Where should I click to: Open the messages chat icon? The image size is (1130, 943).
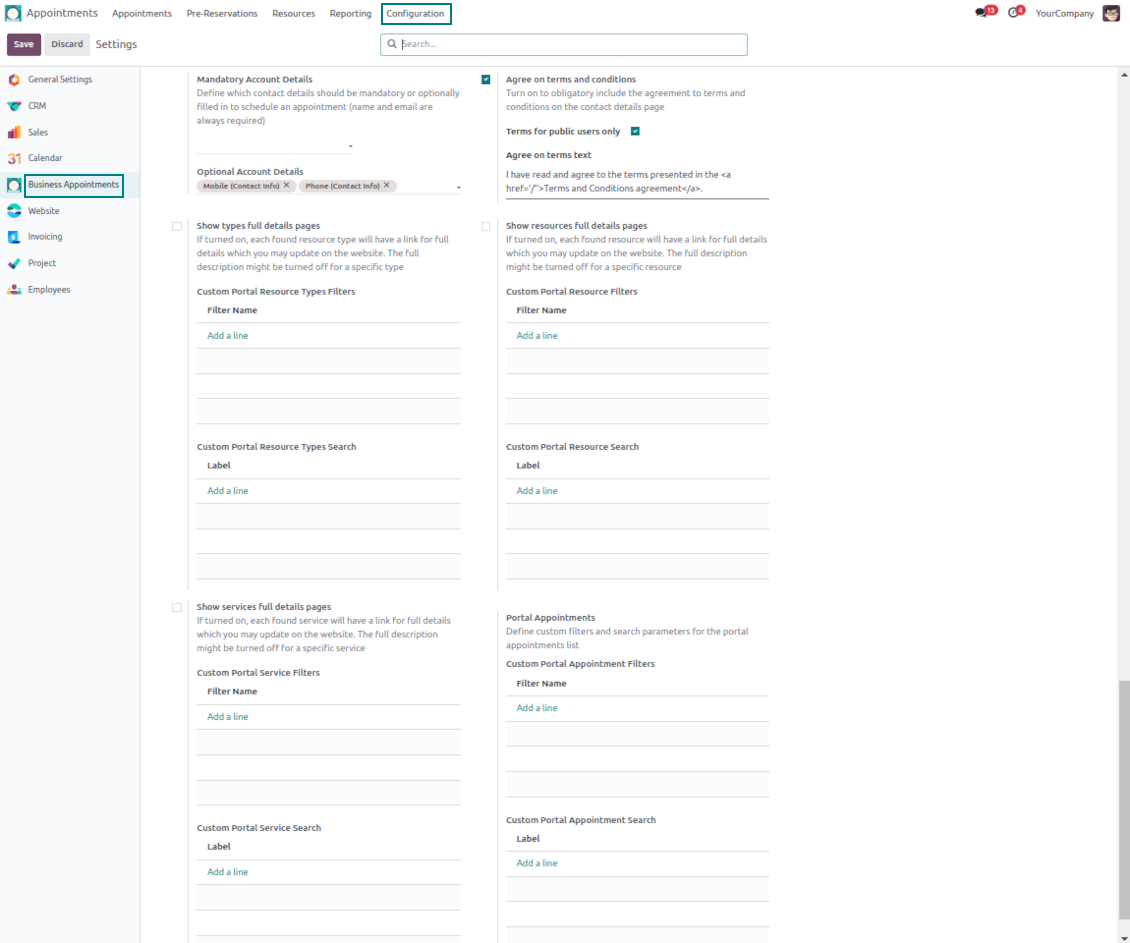tap(982, 13)
